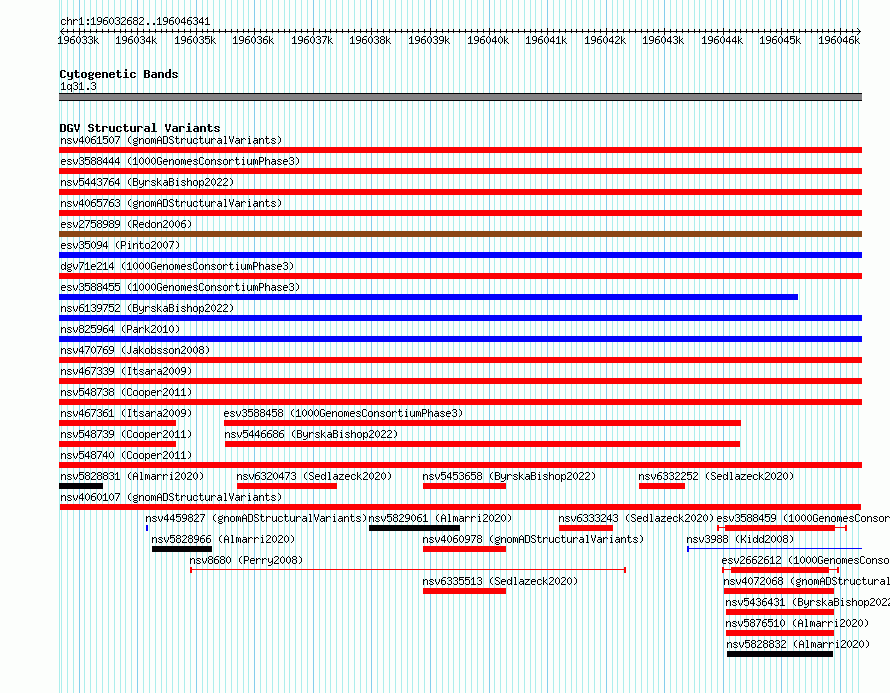
Task: Click nsv548740 Cooper2011 label
Action: click(x=126, y=455)
